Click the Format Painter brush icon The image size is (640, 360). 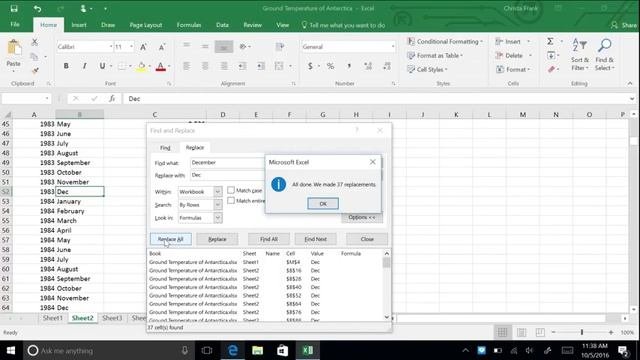pyautogui.click(x=35, y=71)
